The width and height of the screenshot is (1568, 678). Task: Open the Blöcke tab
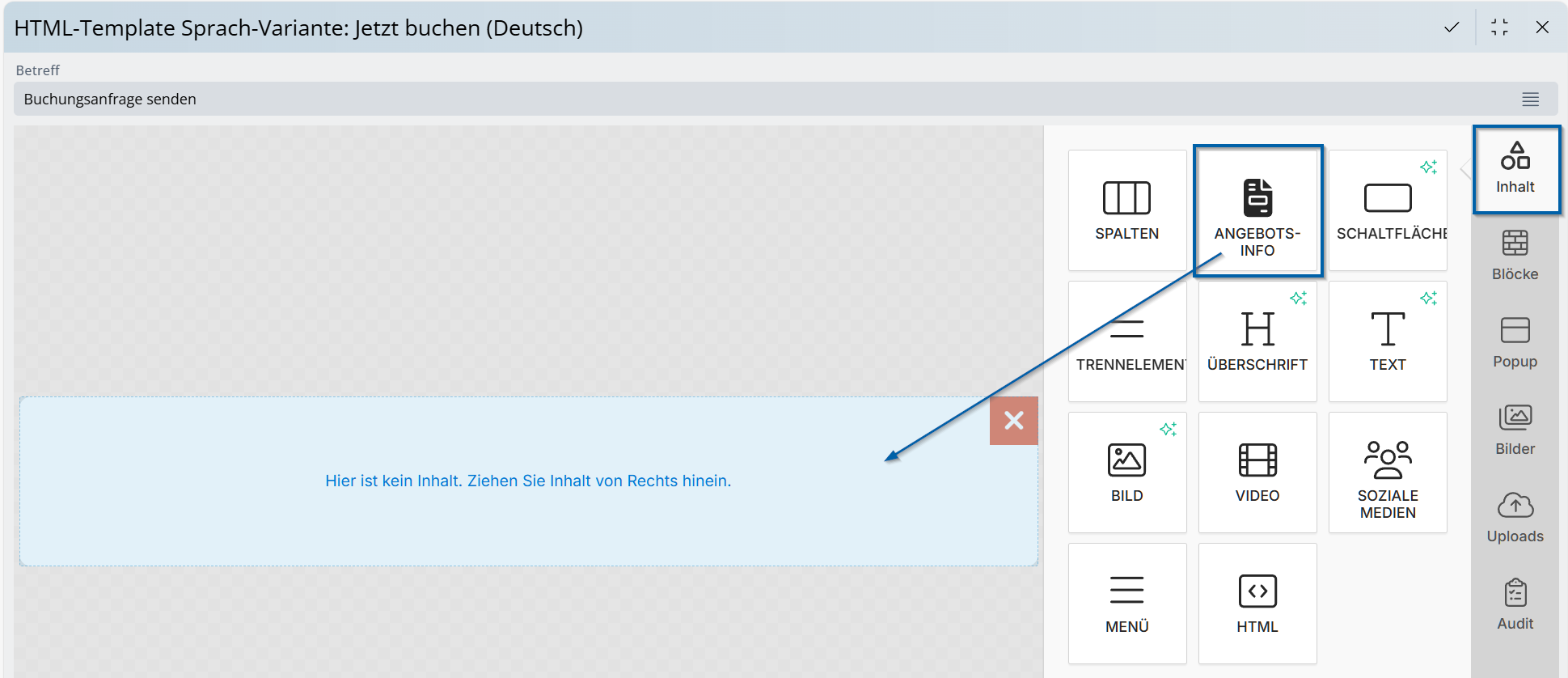click(1515, 256)
